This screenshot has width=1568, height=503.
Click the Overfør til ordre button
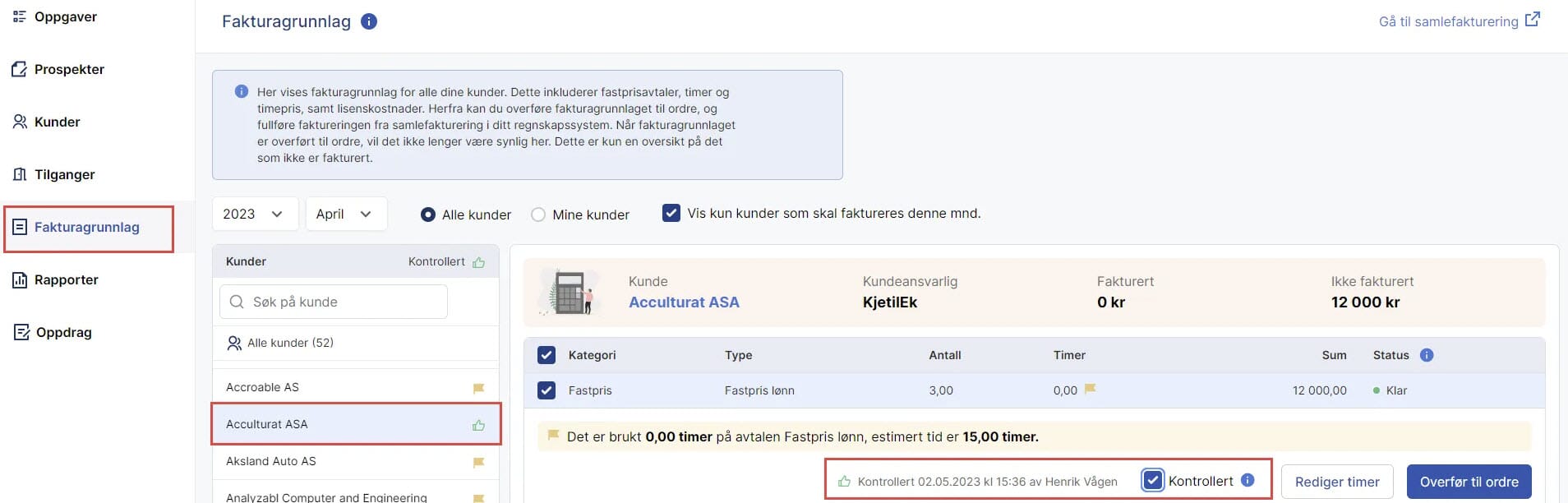(1469, 482)
